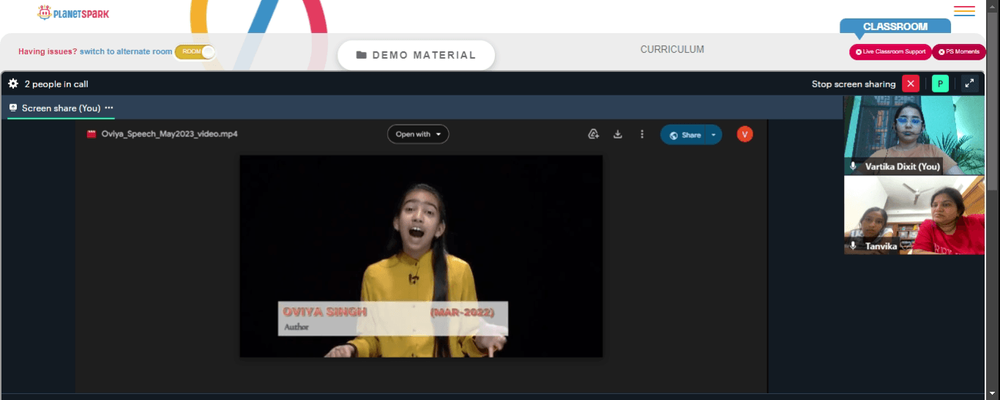
Task: Open Screen share tab options ellipsis
Action: pyautogui.click(x=108, y=108)
